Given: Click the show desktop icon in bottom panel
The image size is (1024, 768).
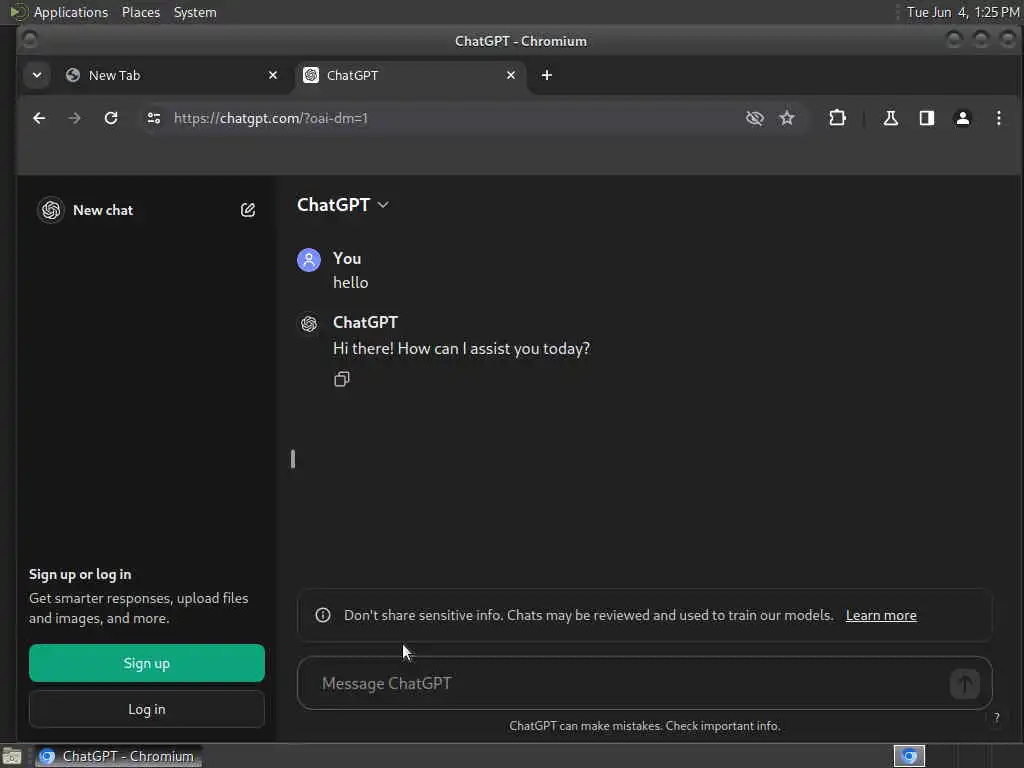Looking at the screenshot, I should tap(12, 757).
